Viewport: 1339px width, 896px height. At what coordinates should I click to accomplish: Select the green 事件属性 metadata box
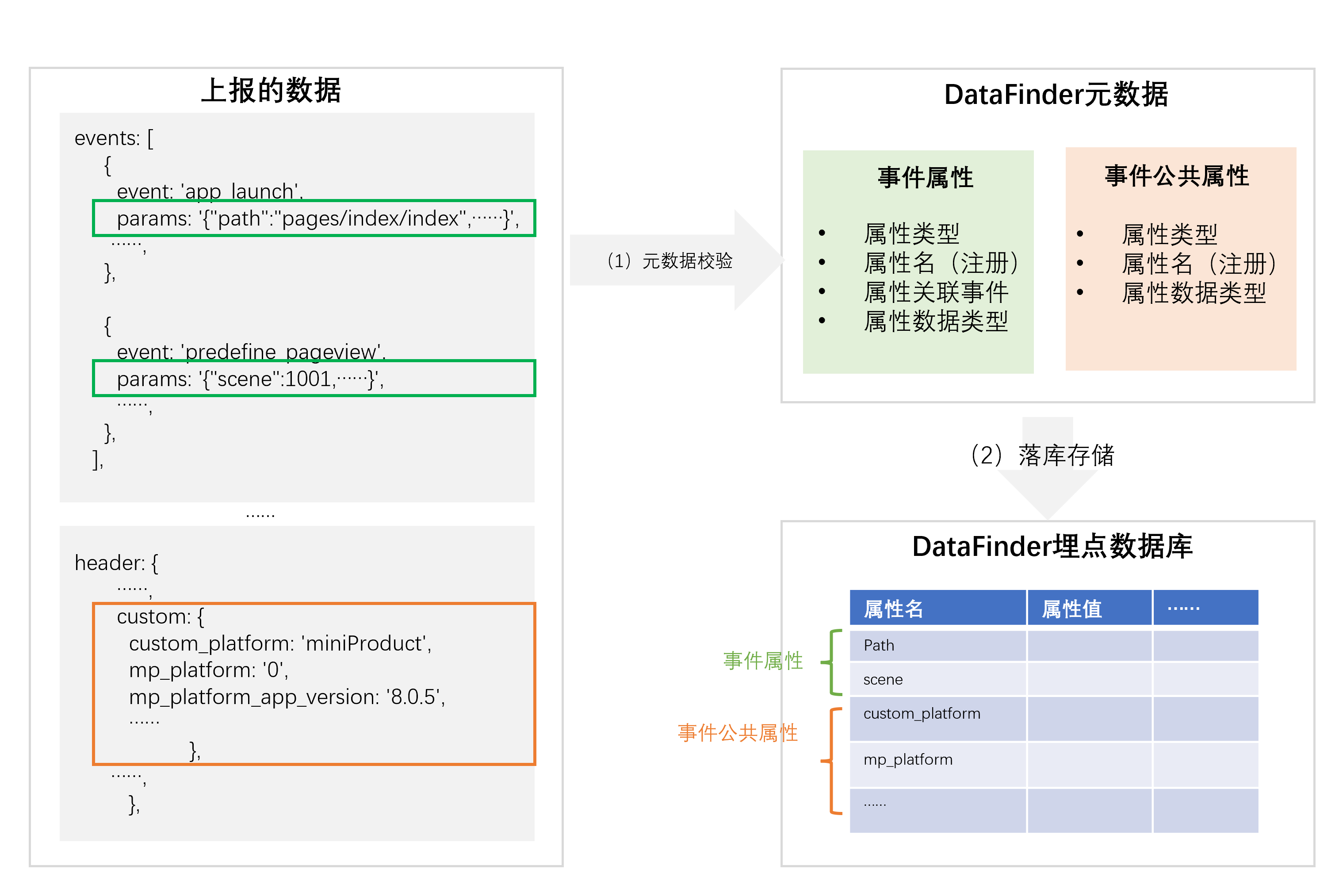click(918, 262)
